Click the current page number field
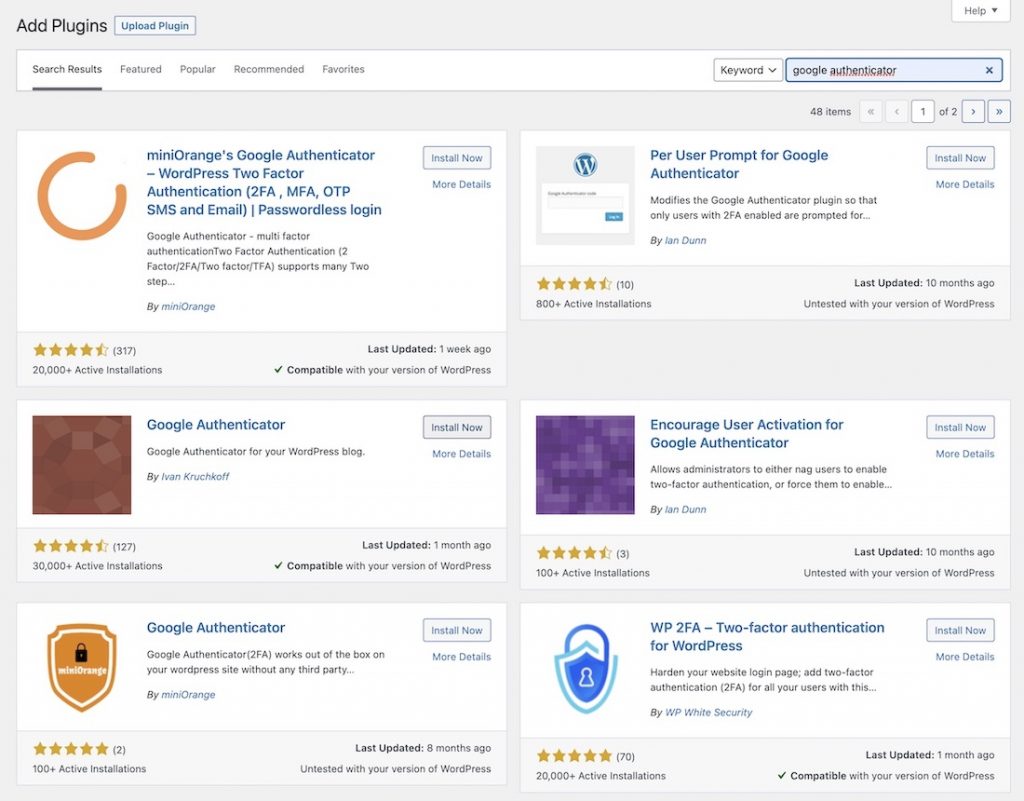The width and height of the screenshot is (1024, 801). (x=923, y=112)
